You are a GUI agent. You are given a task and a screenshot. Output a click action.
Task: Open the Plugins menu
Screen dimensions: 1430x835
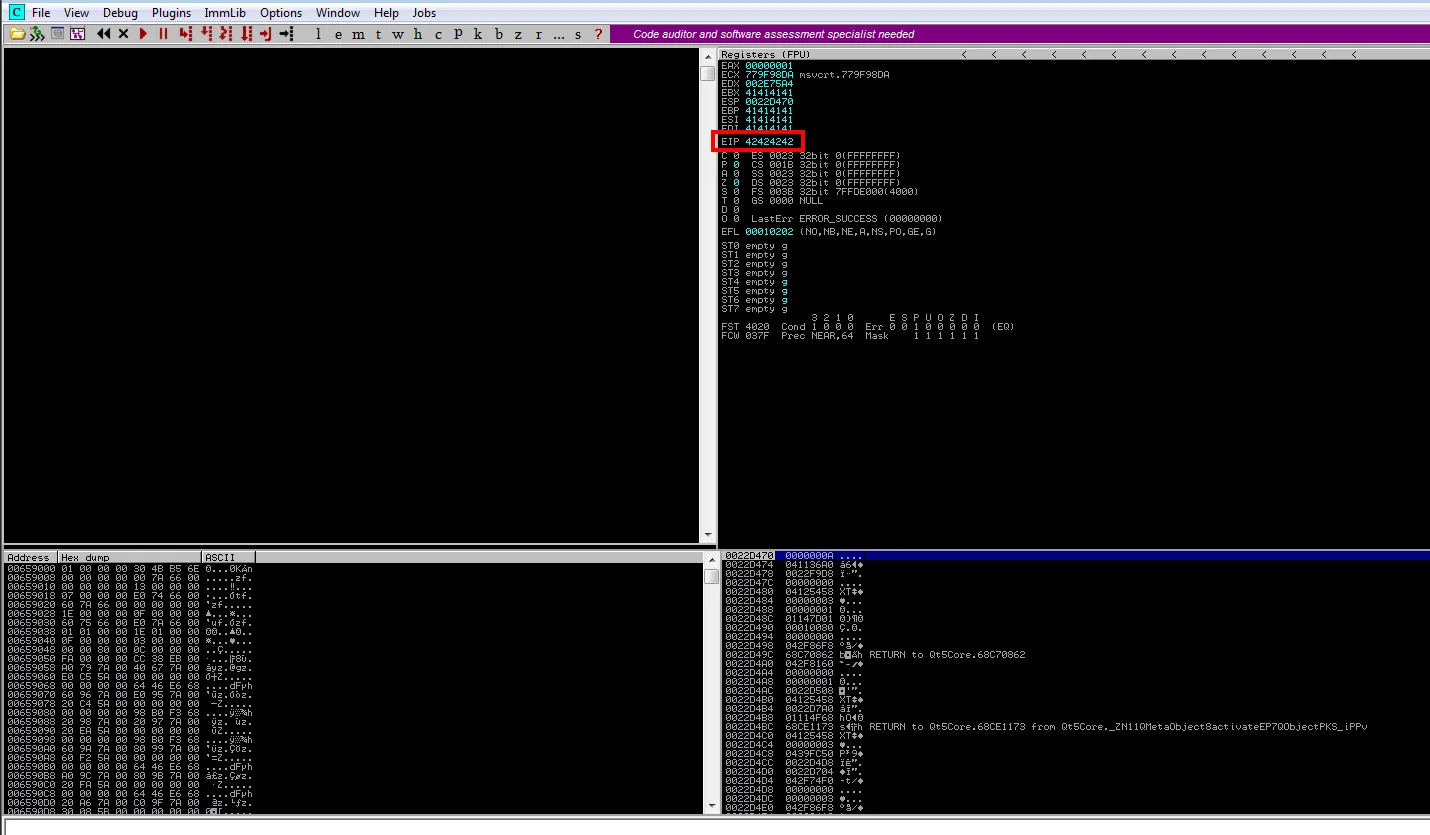coord(172,13)
